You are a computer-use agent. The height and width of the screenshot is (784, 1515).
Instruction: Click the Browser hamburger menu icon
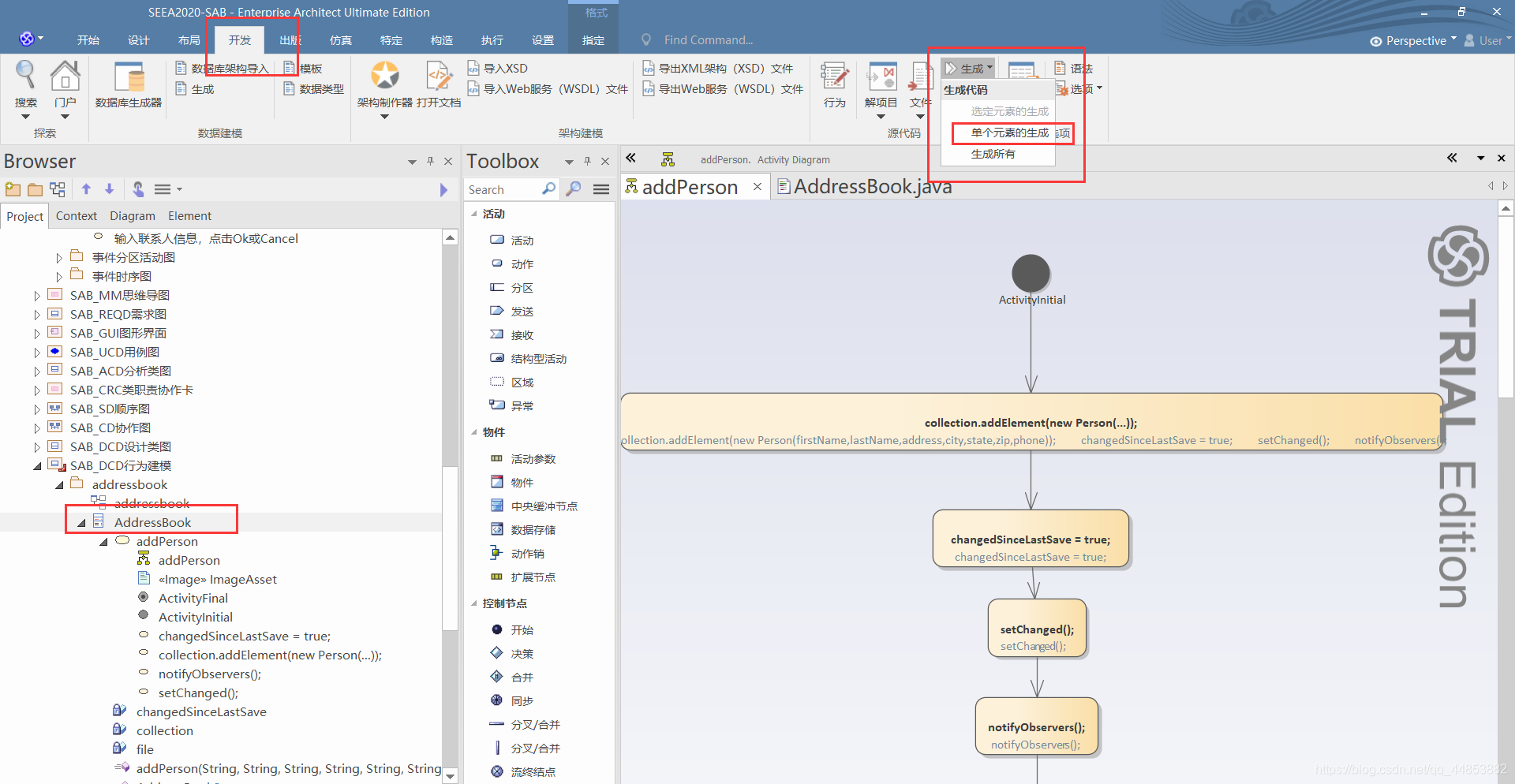163,189
